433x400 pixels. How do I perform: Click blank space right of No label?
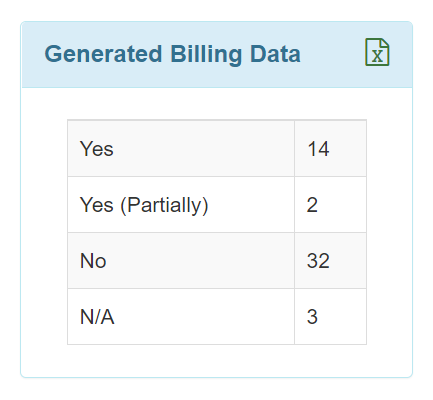tap(200, 261)
